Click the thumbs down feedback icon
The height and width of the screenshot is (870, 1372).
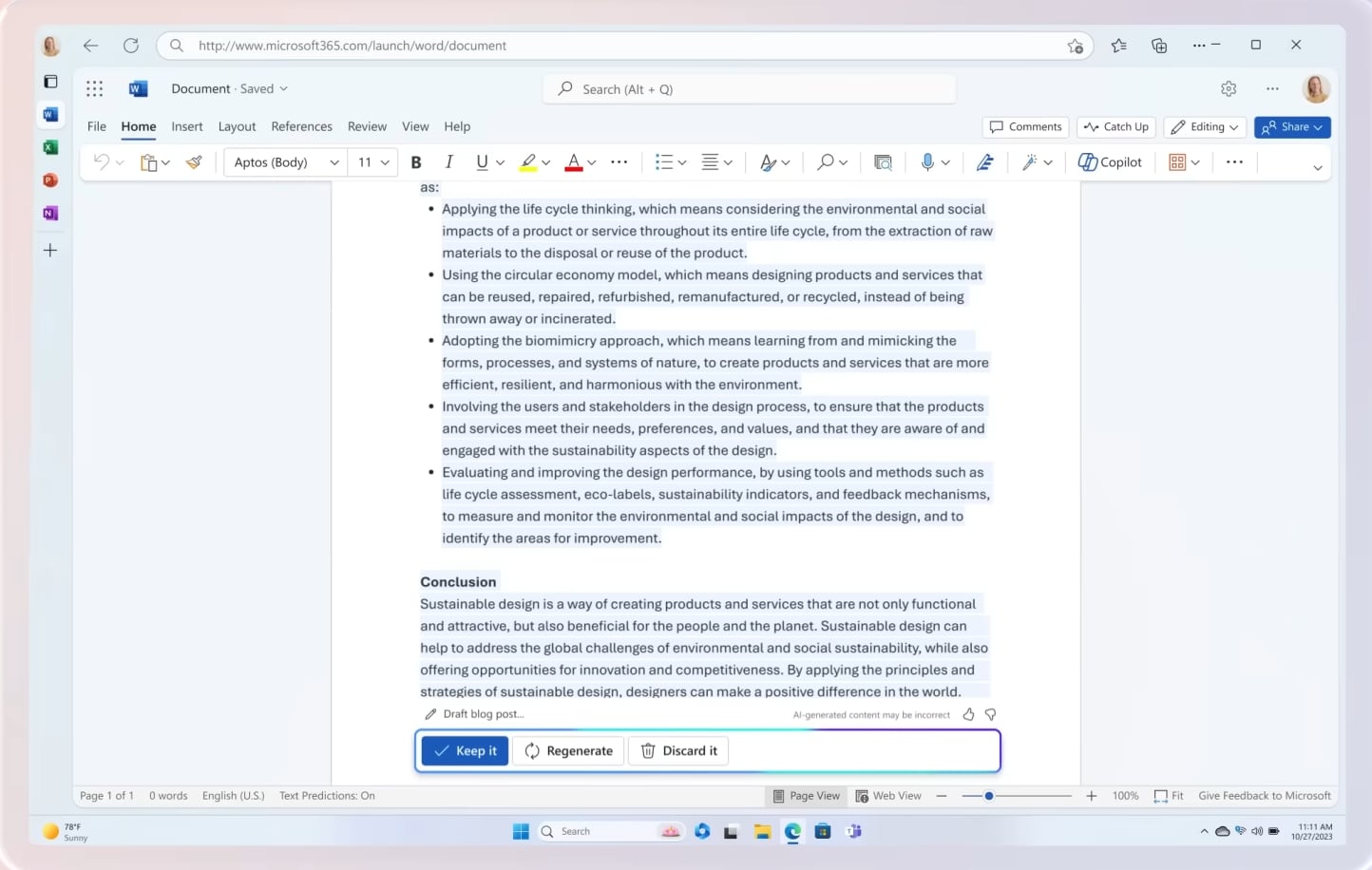pos(990,714)
